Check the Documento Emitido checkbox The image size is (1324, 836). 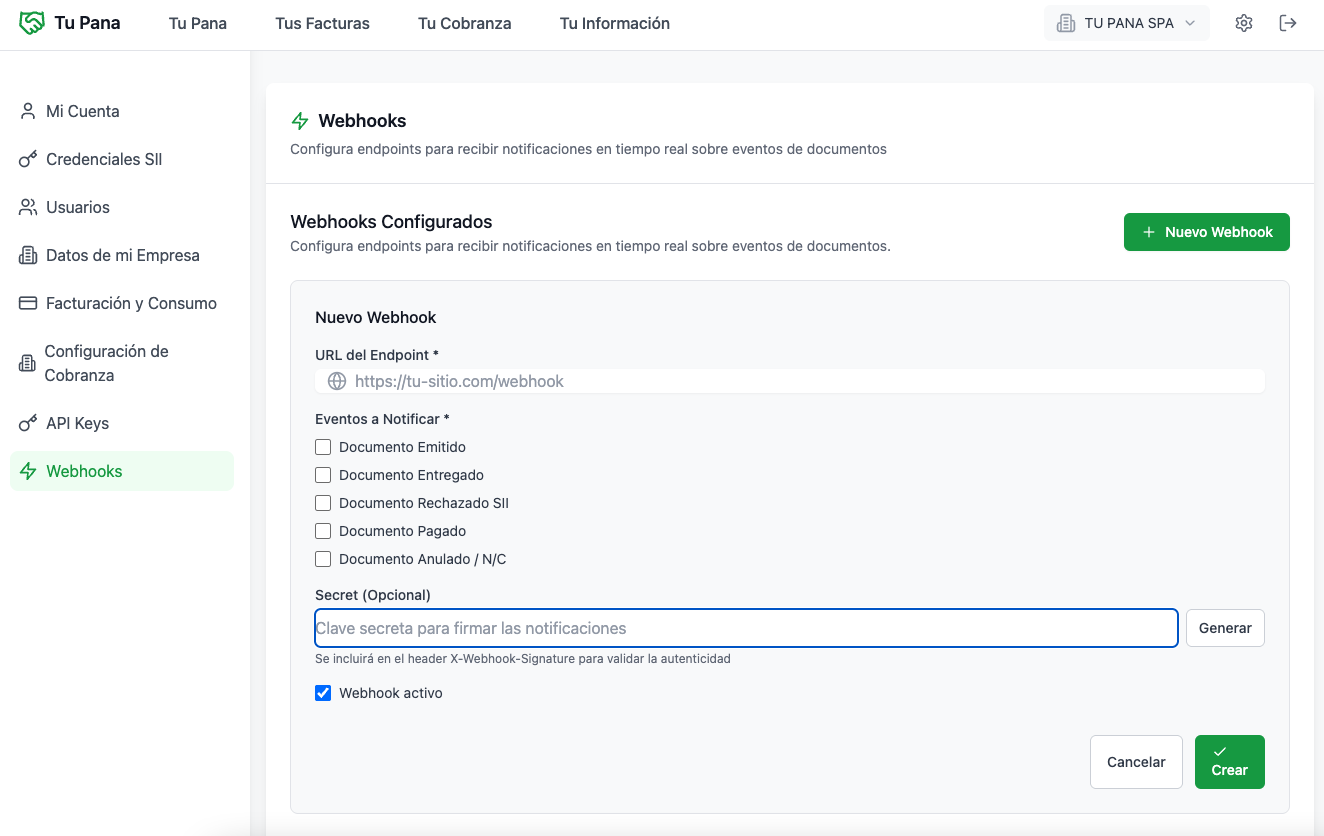click(x=323, y=447)
